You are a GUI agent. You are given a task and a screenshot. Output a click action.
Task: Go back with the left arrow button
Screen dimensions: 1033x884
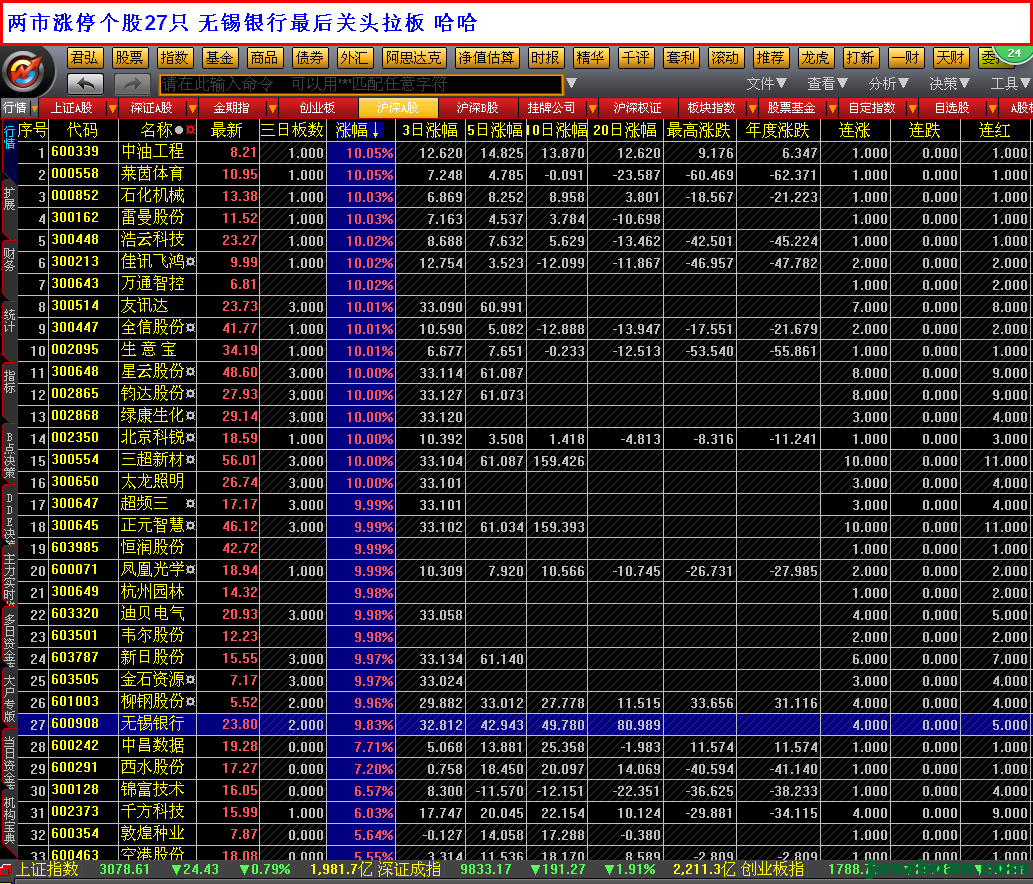[x=86, y=84]
